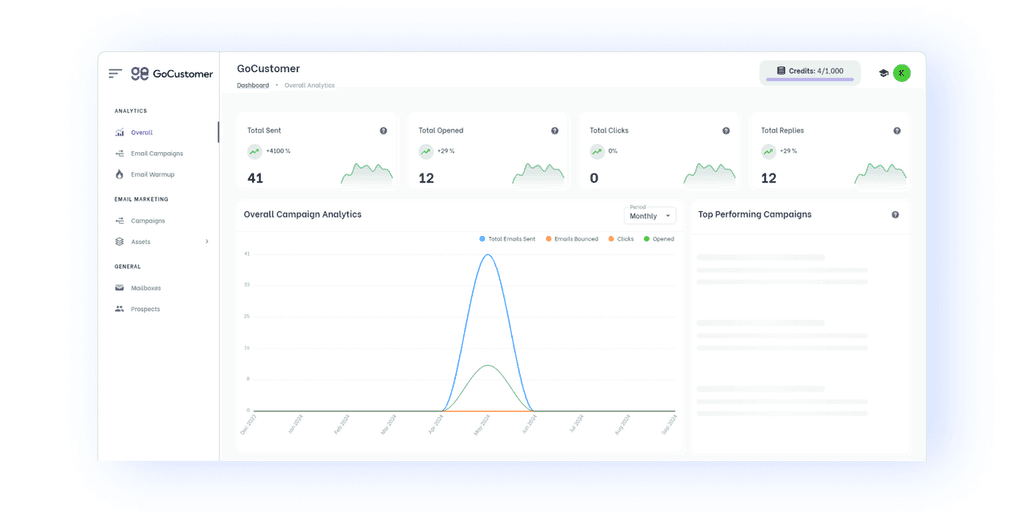Viewport: 1024px width, 512px height.
Task: Click the Apr 2024 axis label
Action: pyautogui.click(x=434, y=426)
